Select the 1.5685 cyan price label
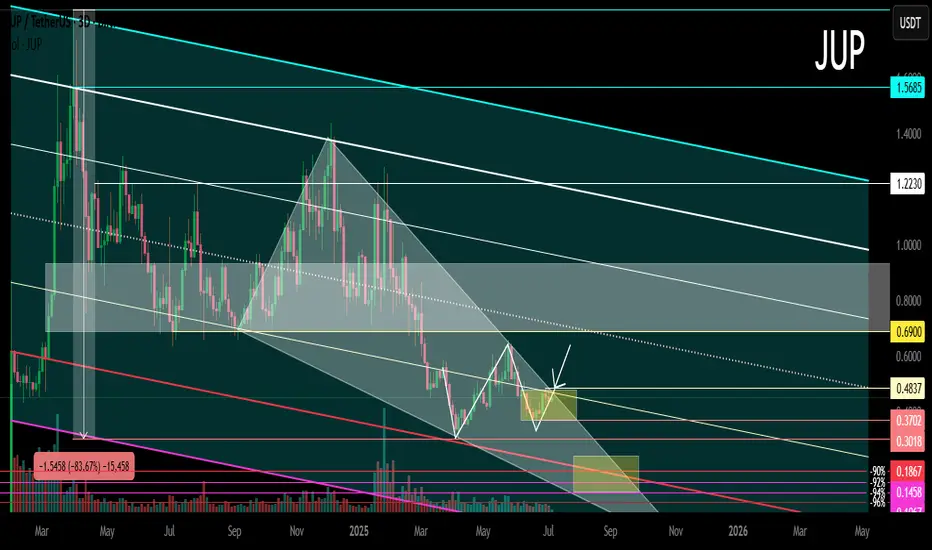Screen dimensions: 932x550 pyautogui.click(x=908, y=88)
